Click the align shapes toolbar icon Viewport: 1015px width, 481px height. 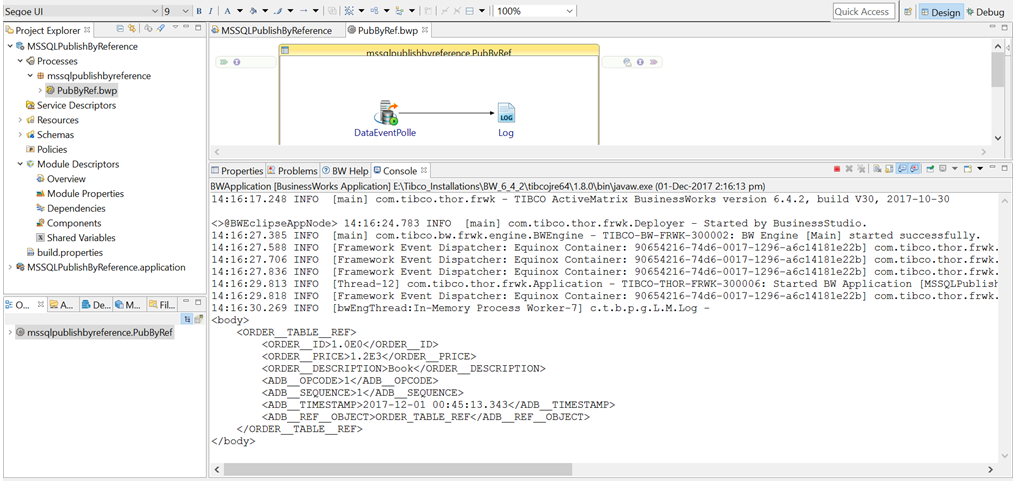pos(374,11)
